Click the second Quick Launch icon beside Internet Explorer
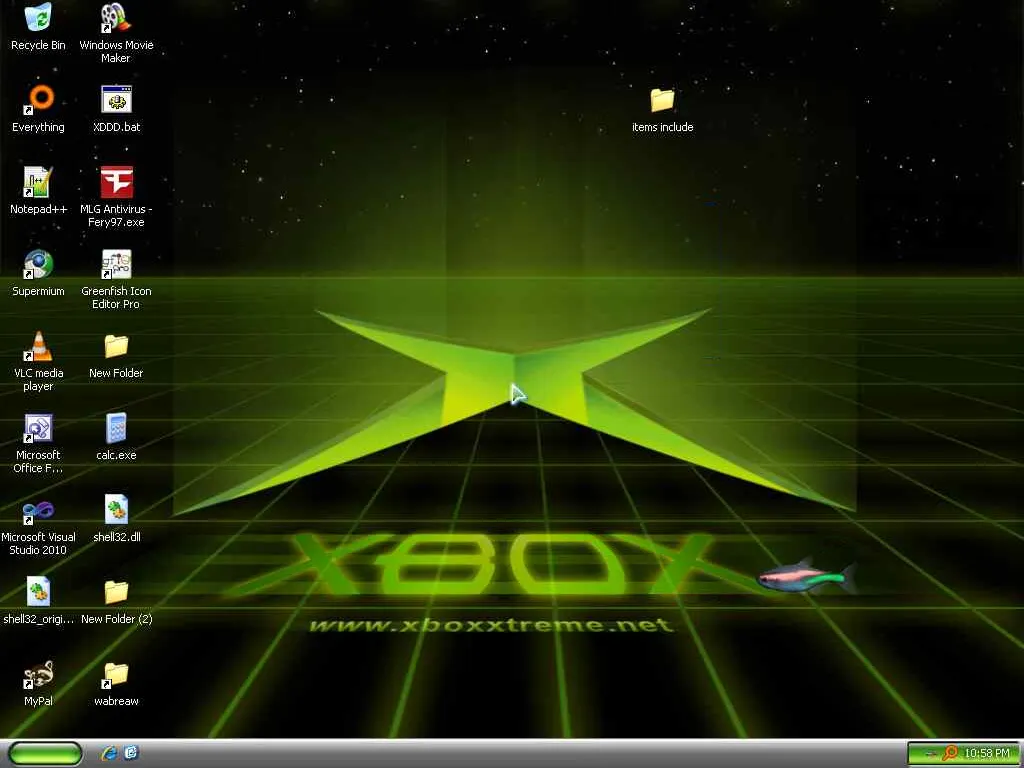Viewport: 1024px width, 768px height. pos(131,753)
